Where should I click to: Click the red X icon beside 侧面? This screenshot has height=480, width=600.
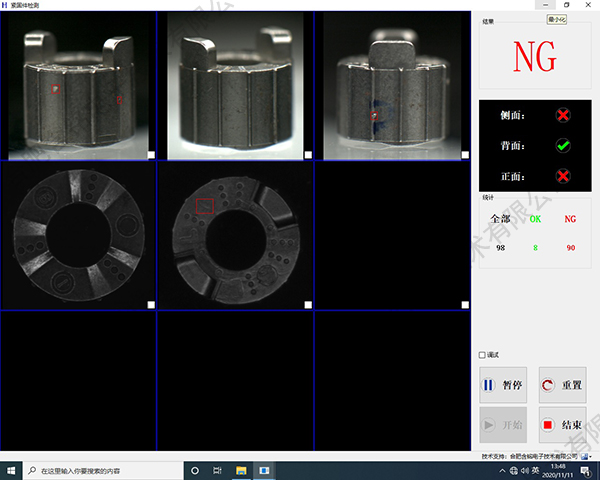coord(563,116)
